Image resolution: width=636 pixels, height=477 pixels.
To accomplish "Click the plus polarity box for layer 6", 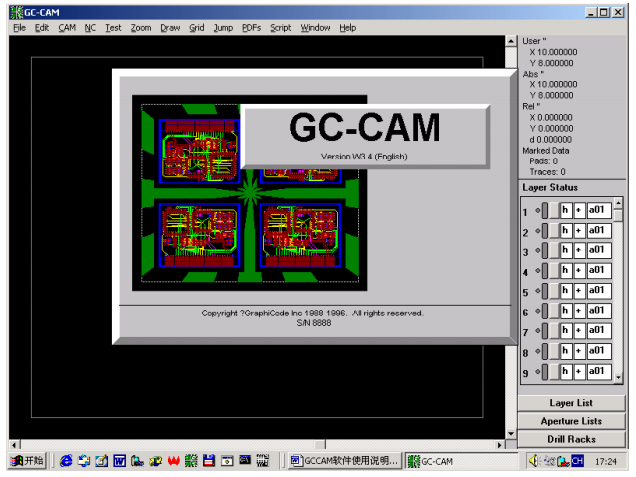I will [x=579, y=311].
